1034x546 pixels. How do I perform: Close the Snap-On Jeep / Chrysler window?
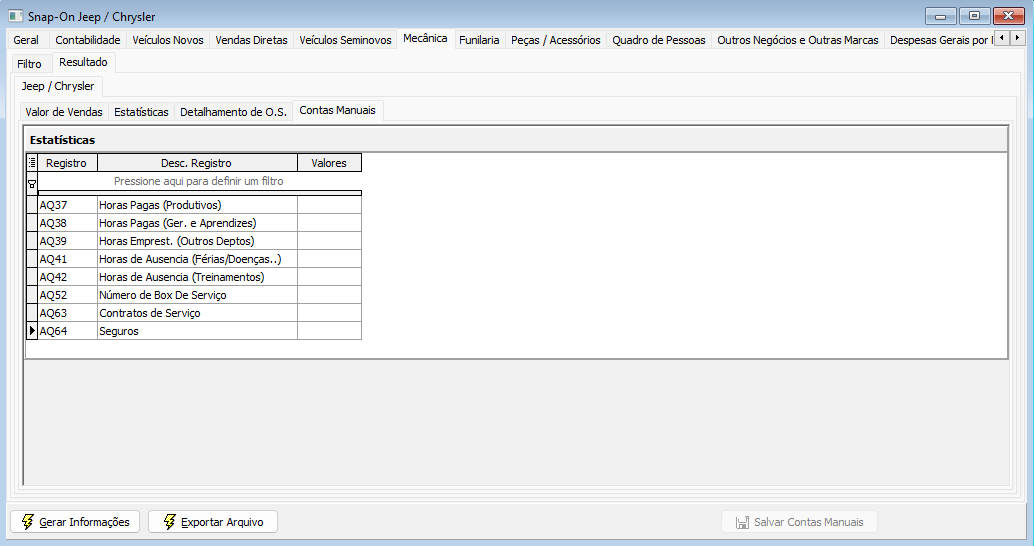1008,16
